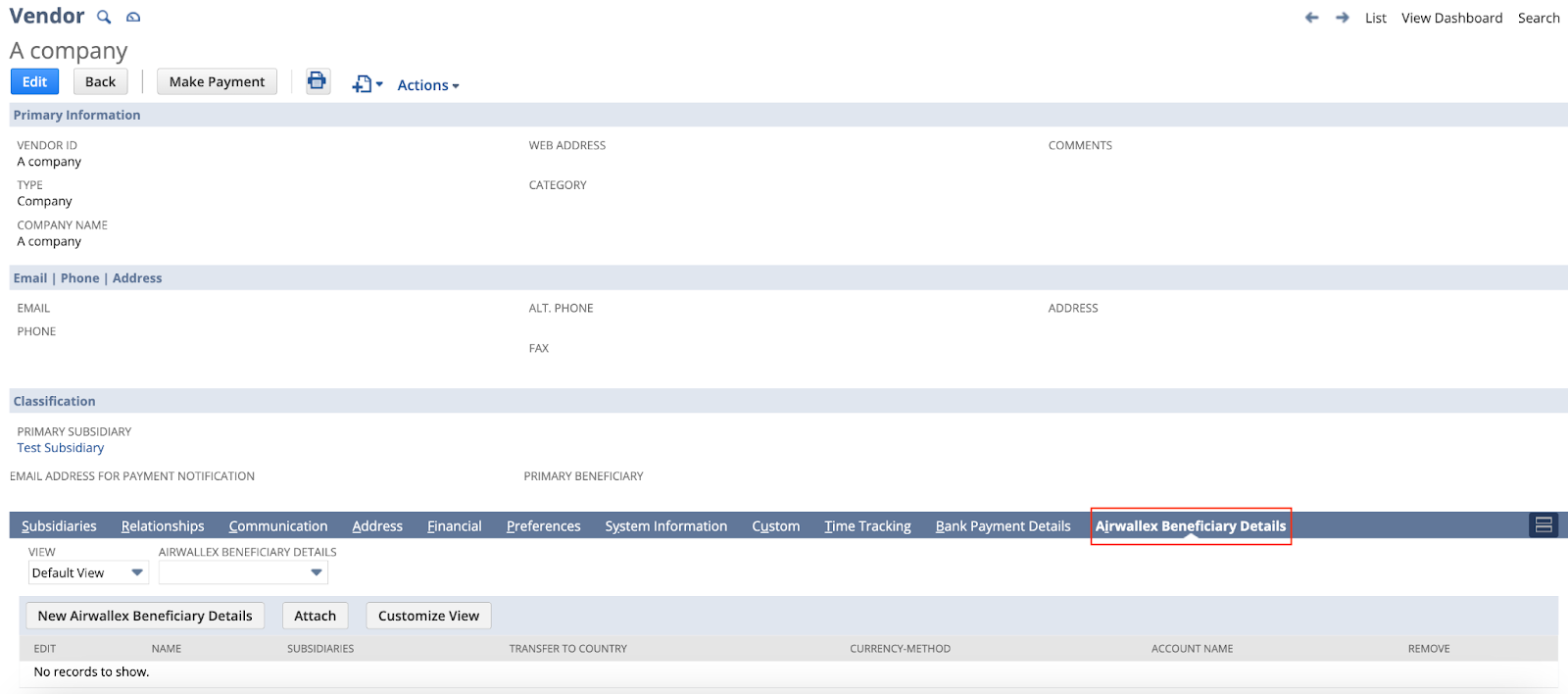Click the printer icon
Image resolution: width=1568 pixels, height=694 pixels.
coord(317,81)
